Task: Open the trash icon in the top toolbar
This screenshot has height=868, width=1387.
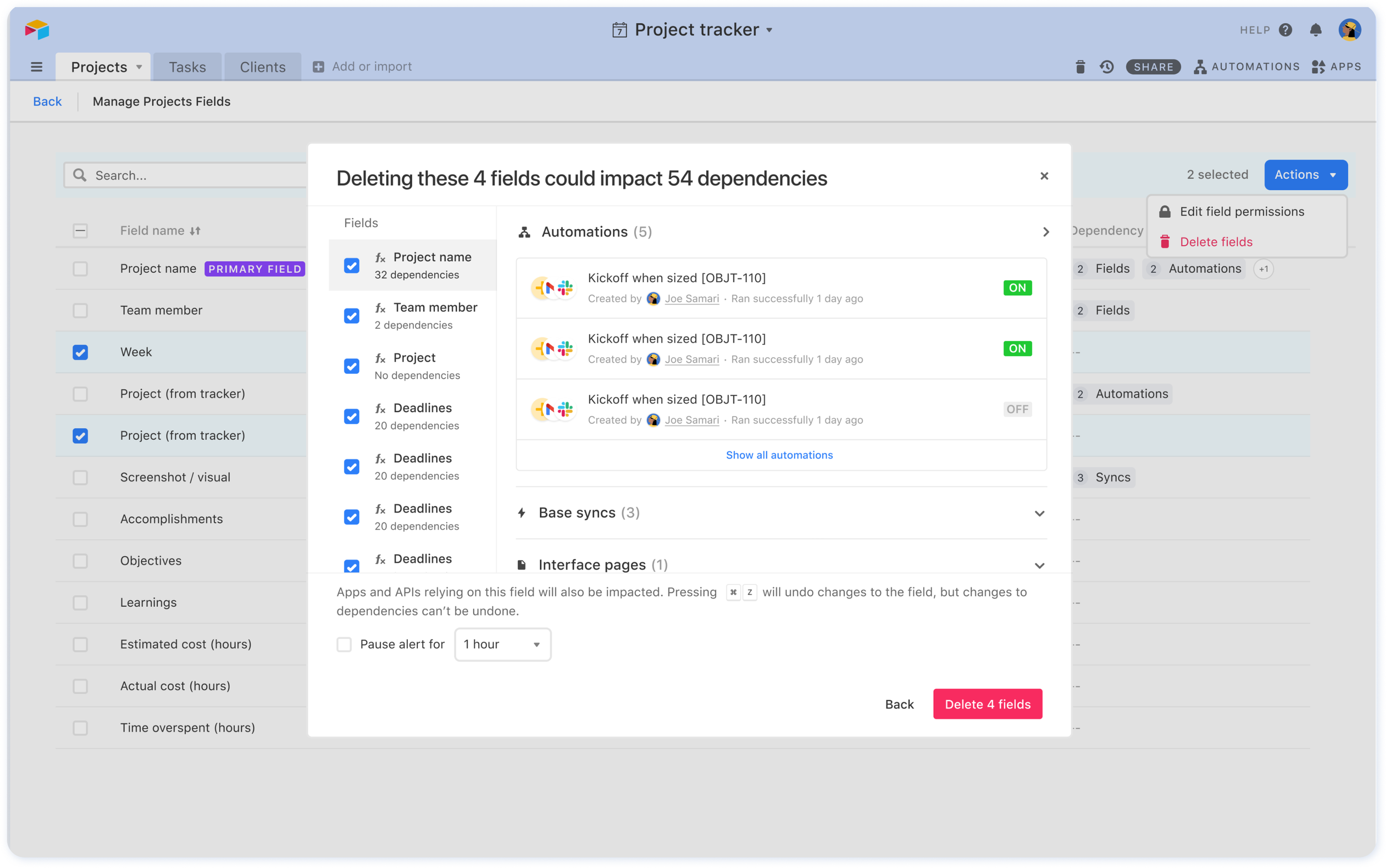Action: (1080, 67)
